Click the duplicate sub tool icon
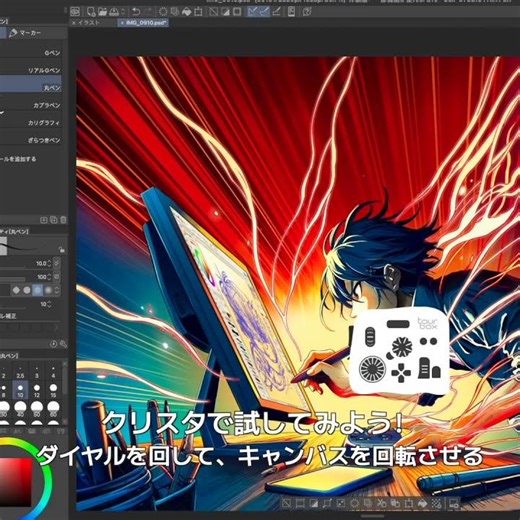 tap(54, 220)
